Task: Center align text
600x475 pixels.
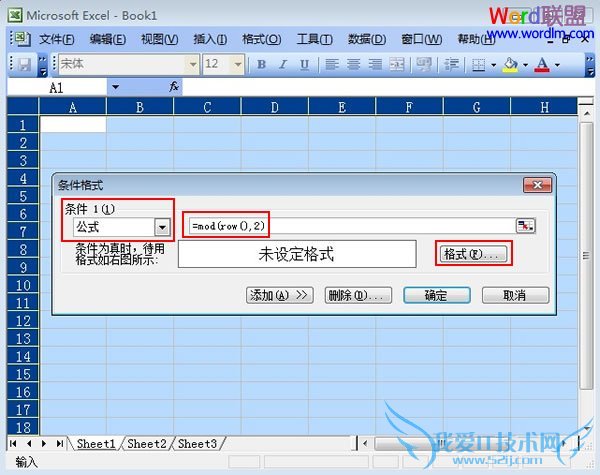Action: (x=353, y=64)
